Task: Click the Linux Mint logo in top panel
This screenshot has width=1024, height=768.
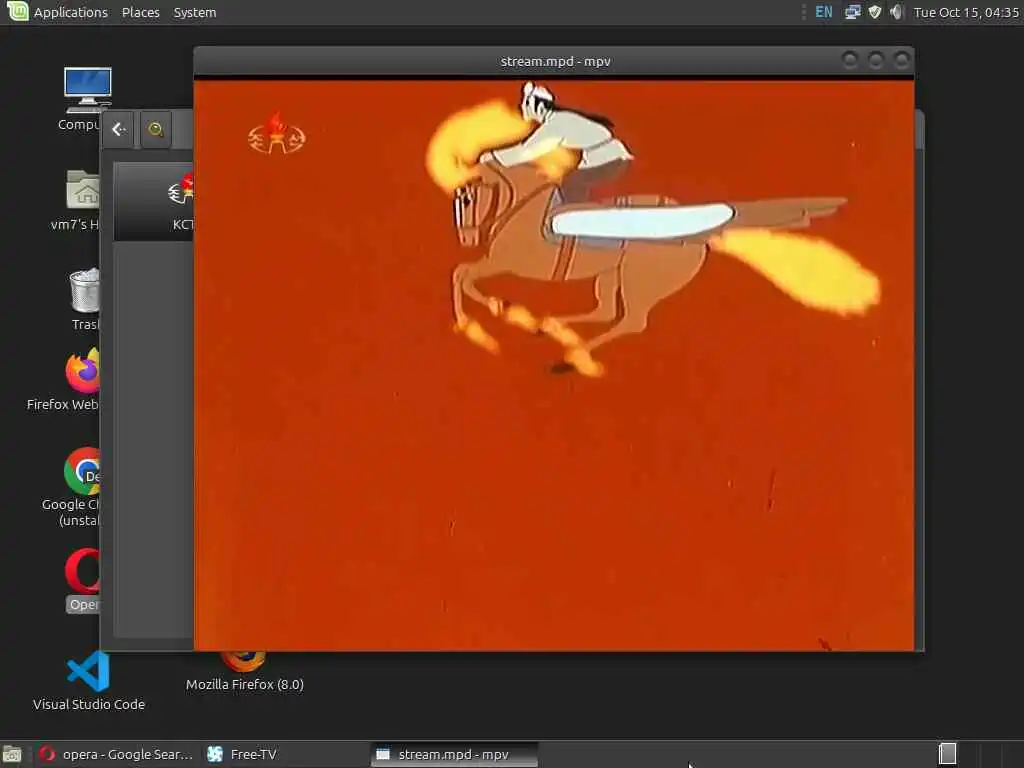Action: tap(18, 11)
